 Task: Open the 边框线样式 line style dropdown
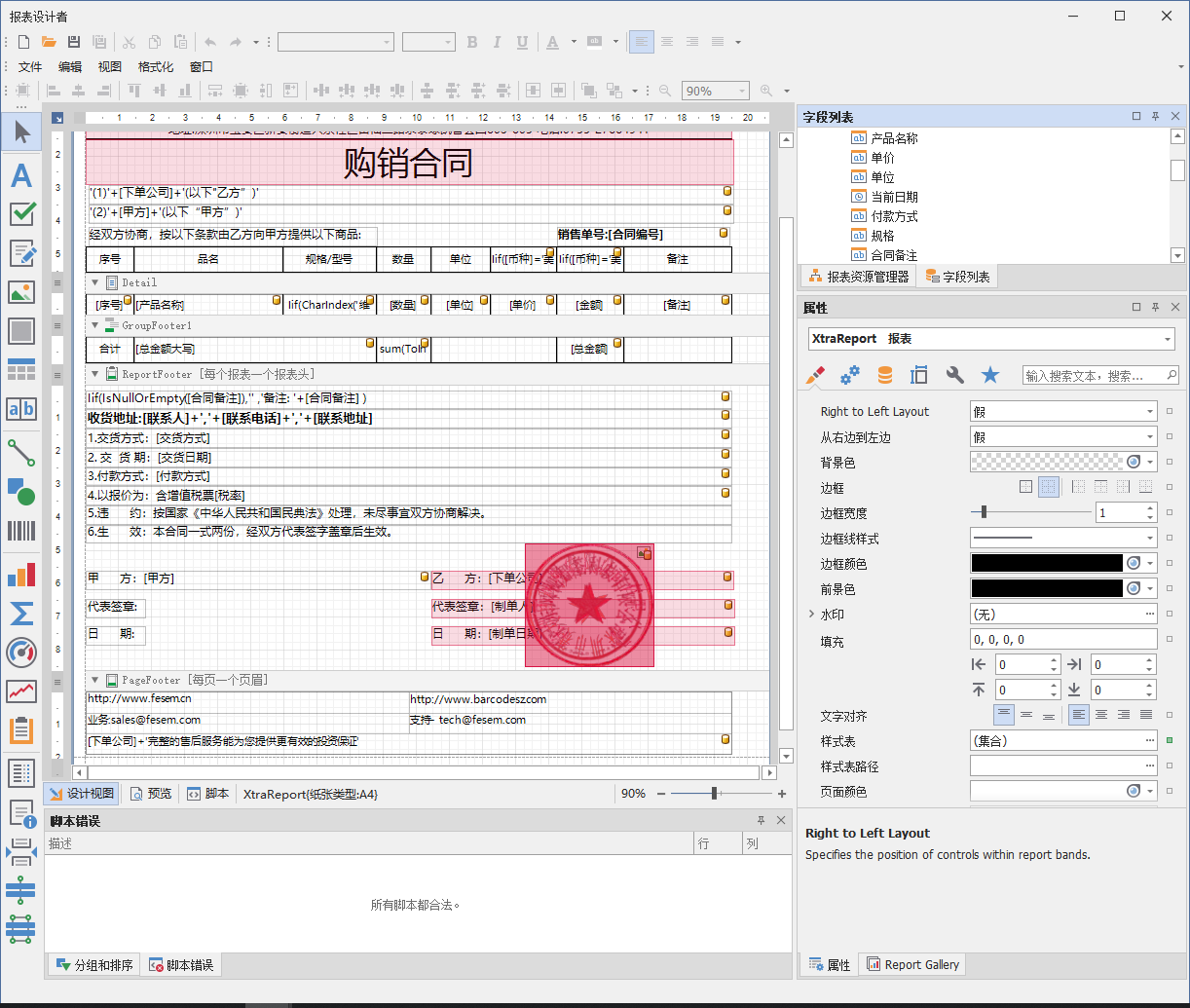point(1150,538)
